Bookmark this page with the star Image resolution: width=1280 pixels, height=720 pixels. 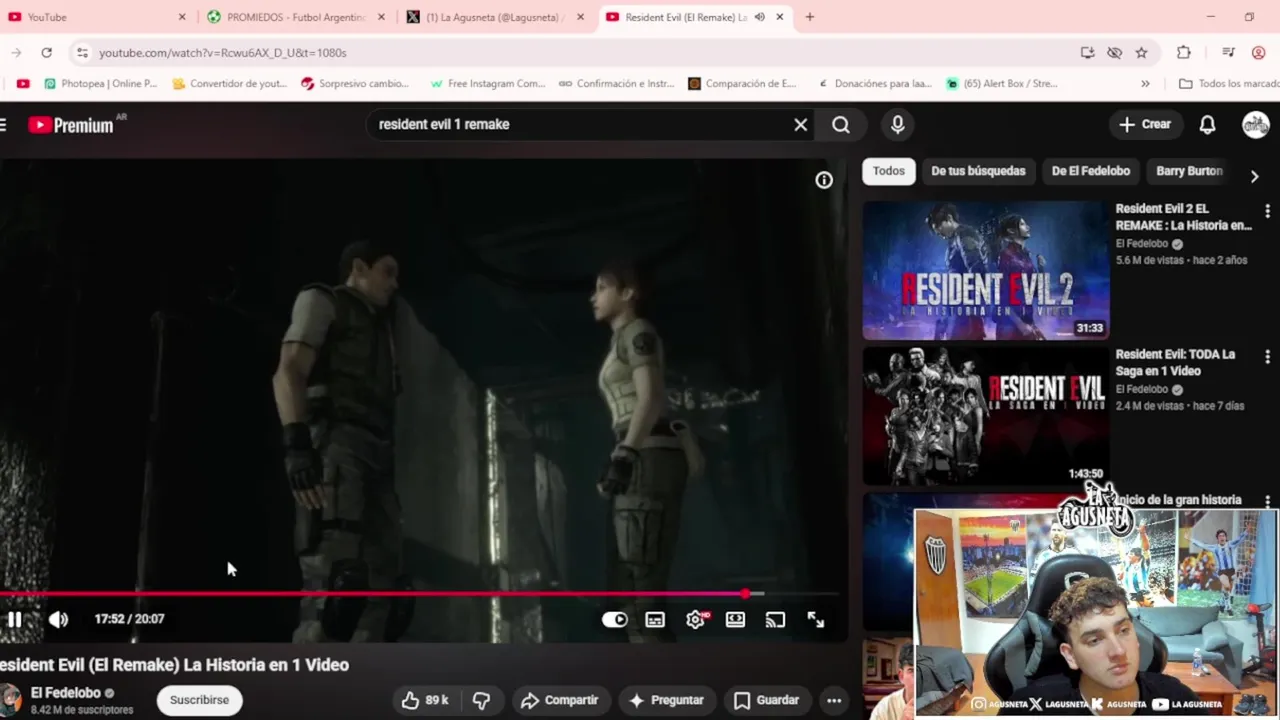pyautogui.click(x=1141, y=53)
